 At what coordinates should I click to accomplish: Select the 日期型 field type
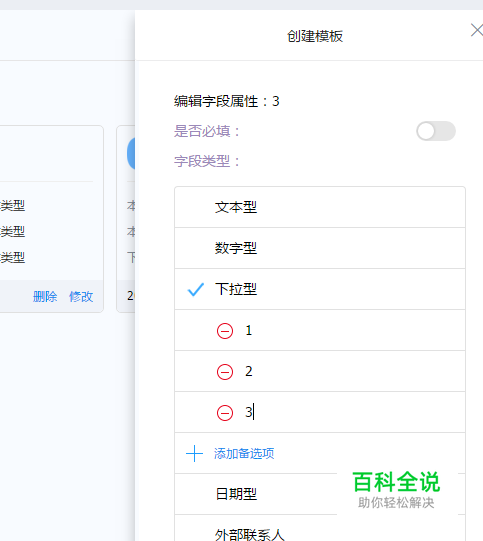click(x=320, y=494)
